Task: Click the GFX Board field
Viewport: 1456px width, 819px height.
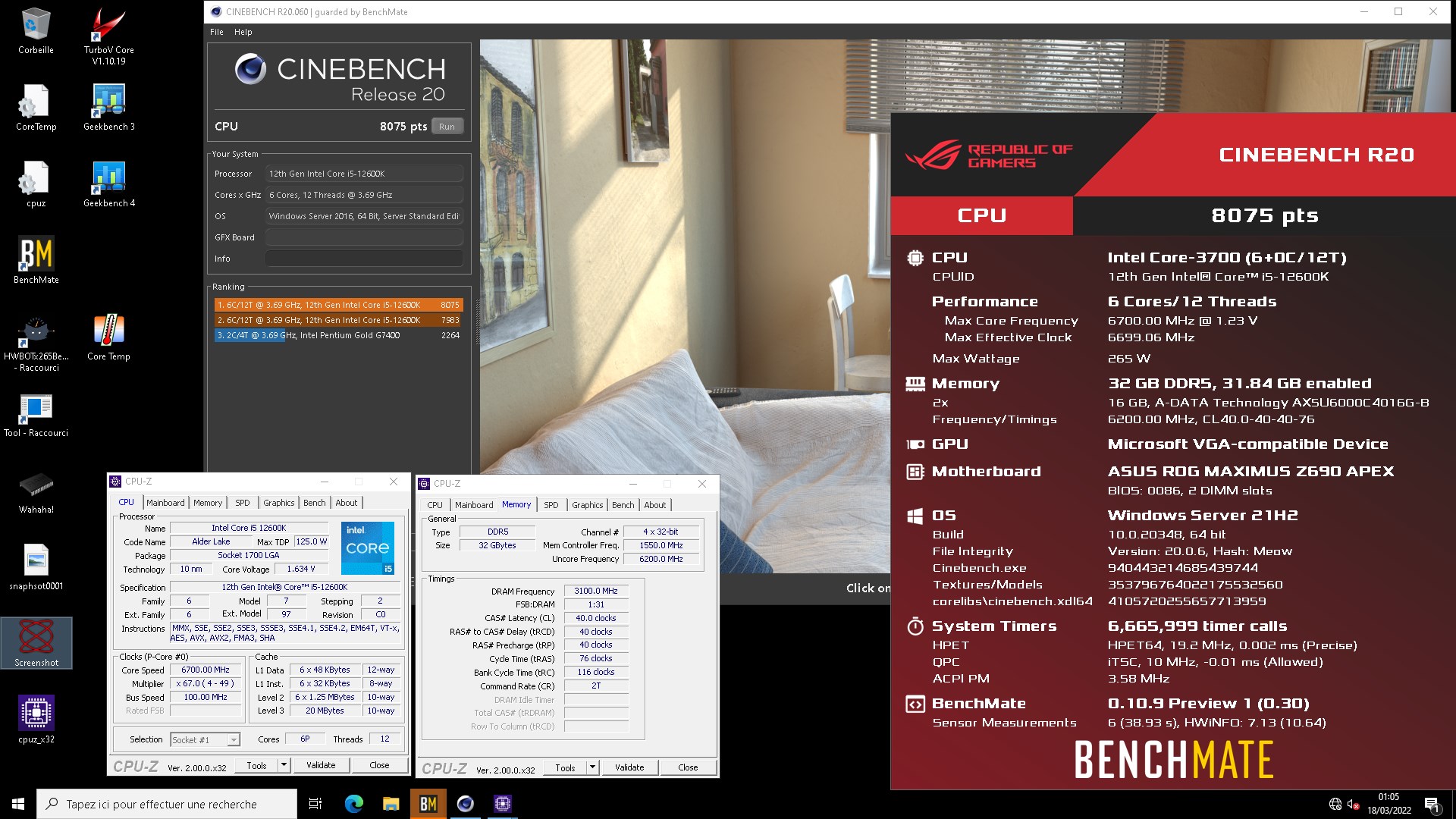Action: point(364,237)
